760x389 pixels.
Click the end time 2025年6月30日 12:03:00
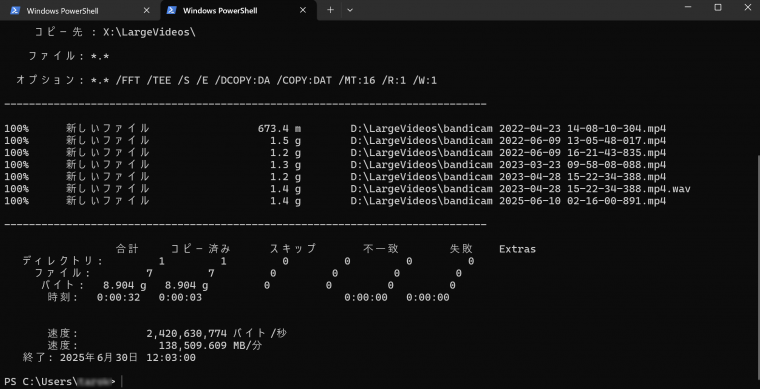point(128,358)
